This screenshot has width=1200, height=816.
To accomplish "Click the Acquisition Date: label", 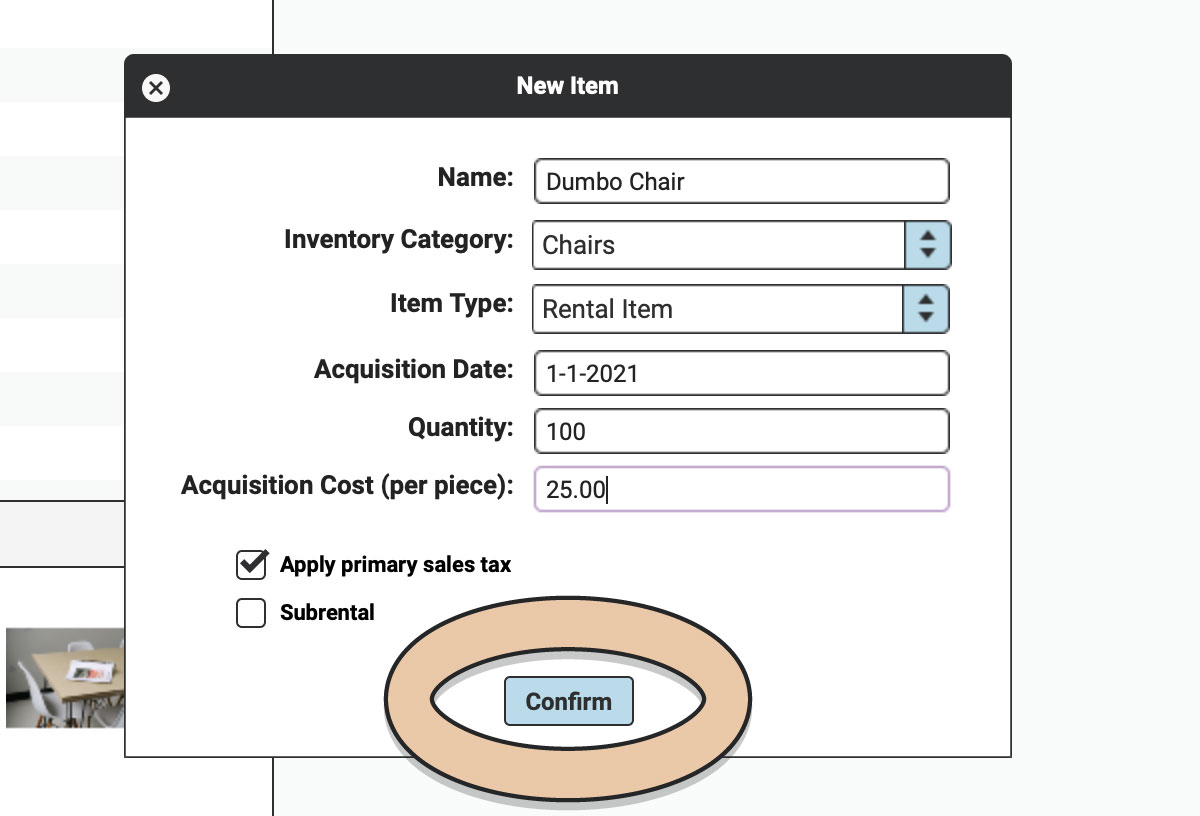I will pos(413,370).
